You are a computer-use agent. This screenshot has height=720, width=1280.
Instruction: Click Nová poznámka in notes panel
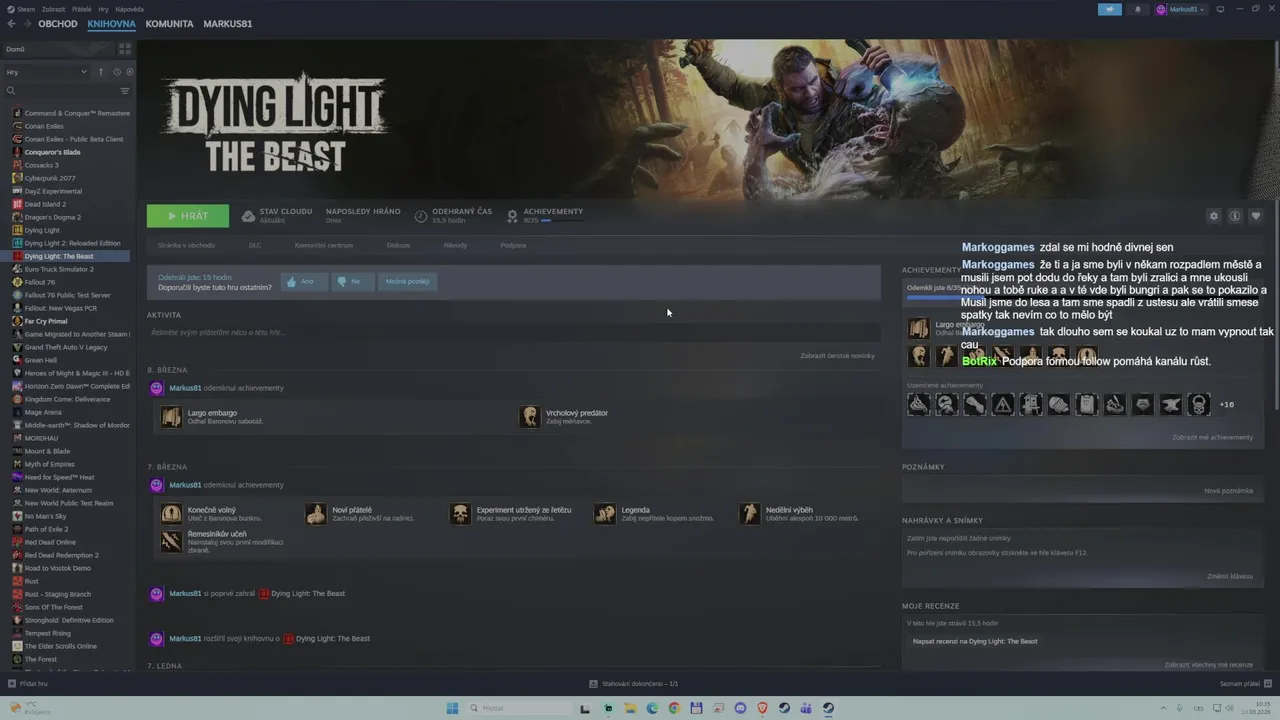pyautogui.click(x=1228, y=491)
